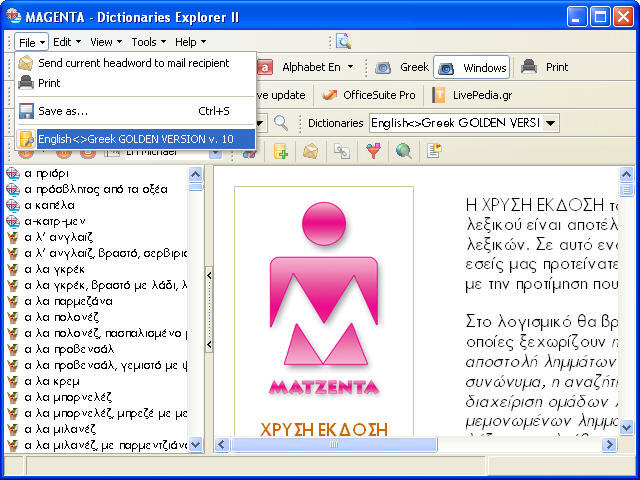Click the OfficeSuite Pro arrow icon

[329, 95]
